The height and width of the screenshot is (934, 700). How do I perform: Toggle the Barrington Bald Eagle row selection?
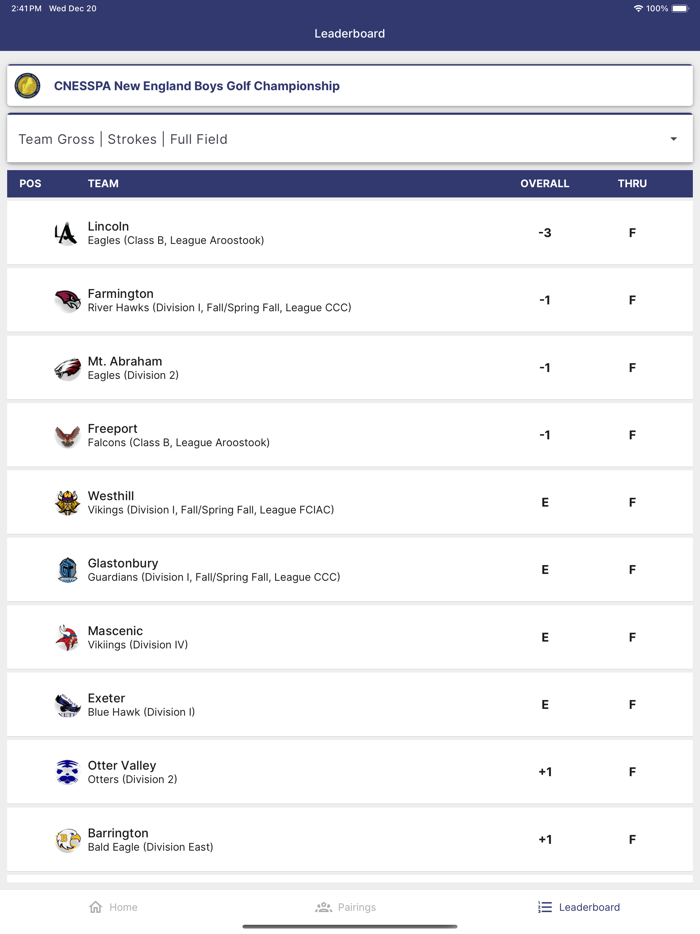(x=350, y=839)
